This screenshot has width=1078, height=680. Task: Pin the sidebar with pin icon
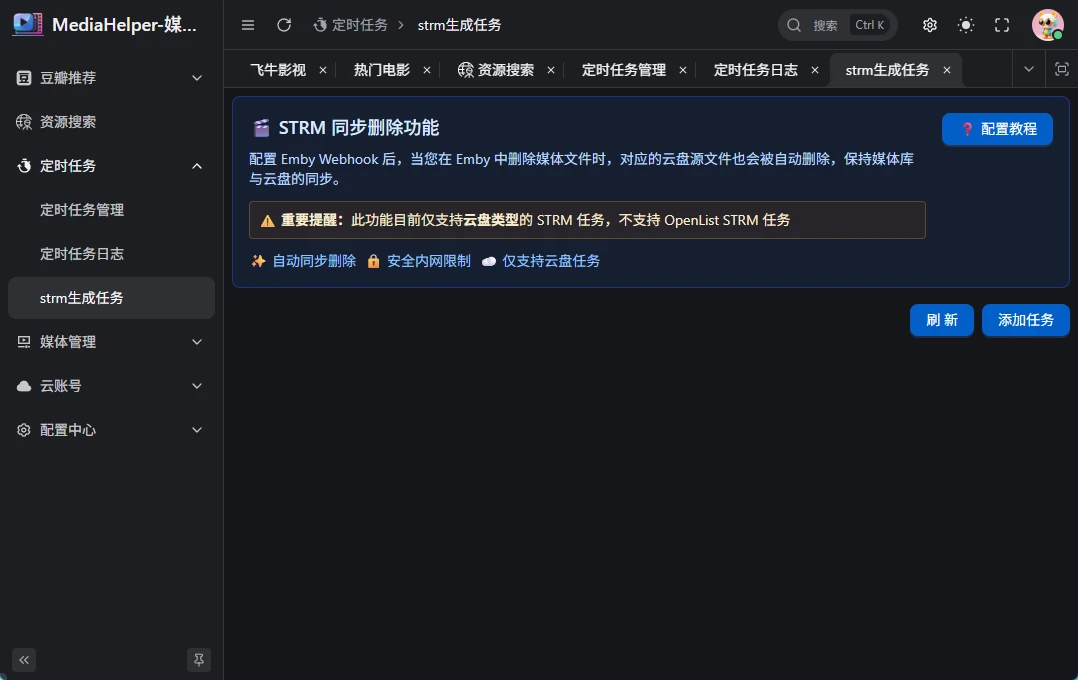pyautogui.click(x=199, y=659)
